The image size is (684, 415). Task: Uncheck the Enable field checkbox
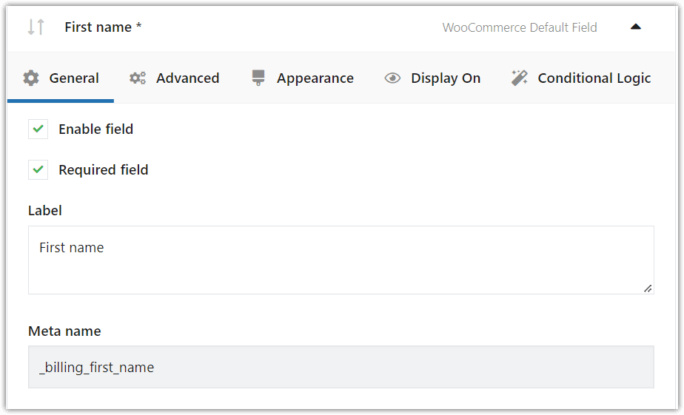click(x=38, y=129)
